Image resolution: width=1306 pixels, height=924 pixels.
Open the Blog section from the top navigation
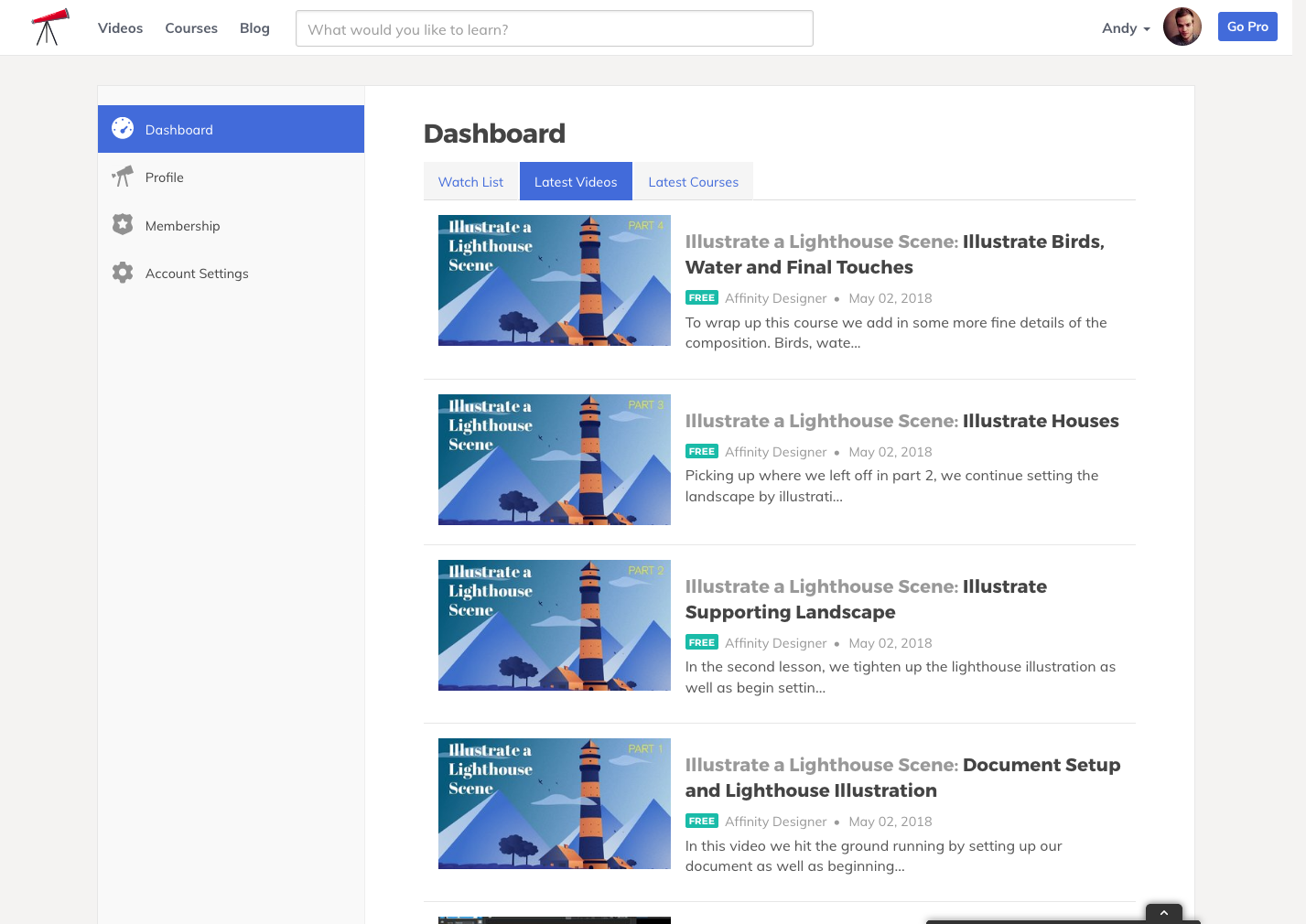pos(254,27)
